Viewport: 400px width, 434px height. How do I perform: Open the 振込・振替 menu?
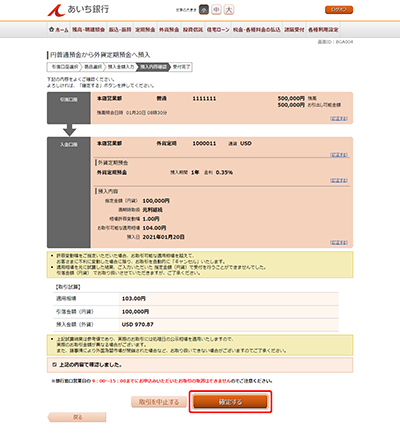[120, 30]
